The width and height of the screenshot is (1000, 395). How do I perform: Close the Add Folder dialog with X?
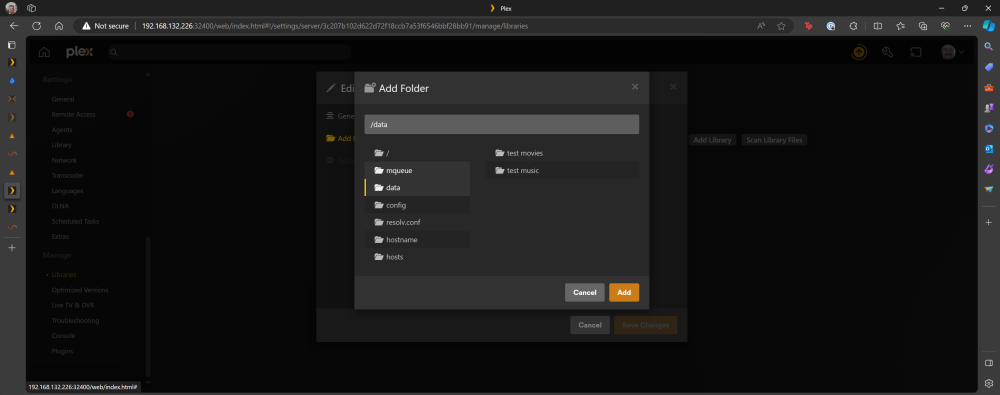(x=635, y=87)
